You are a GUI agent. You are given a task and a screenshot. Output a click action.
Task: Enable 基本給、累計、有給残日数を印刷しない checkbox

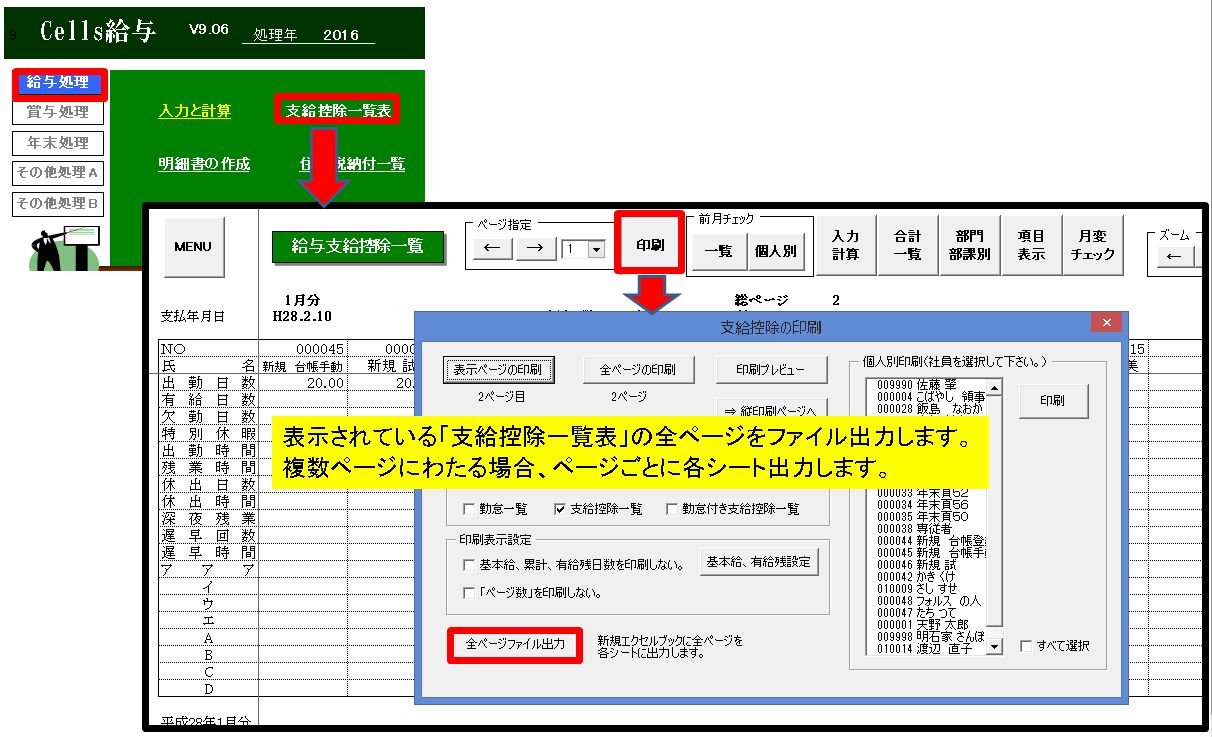(469, 565)
